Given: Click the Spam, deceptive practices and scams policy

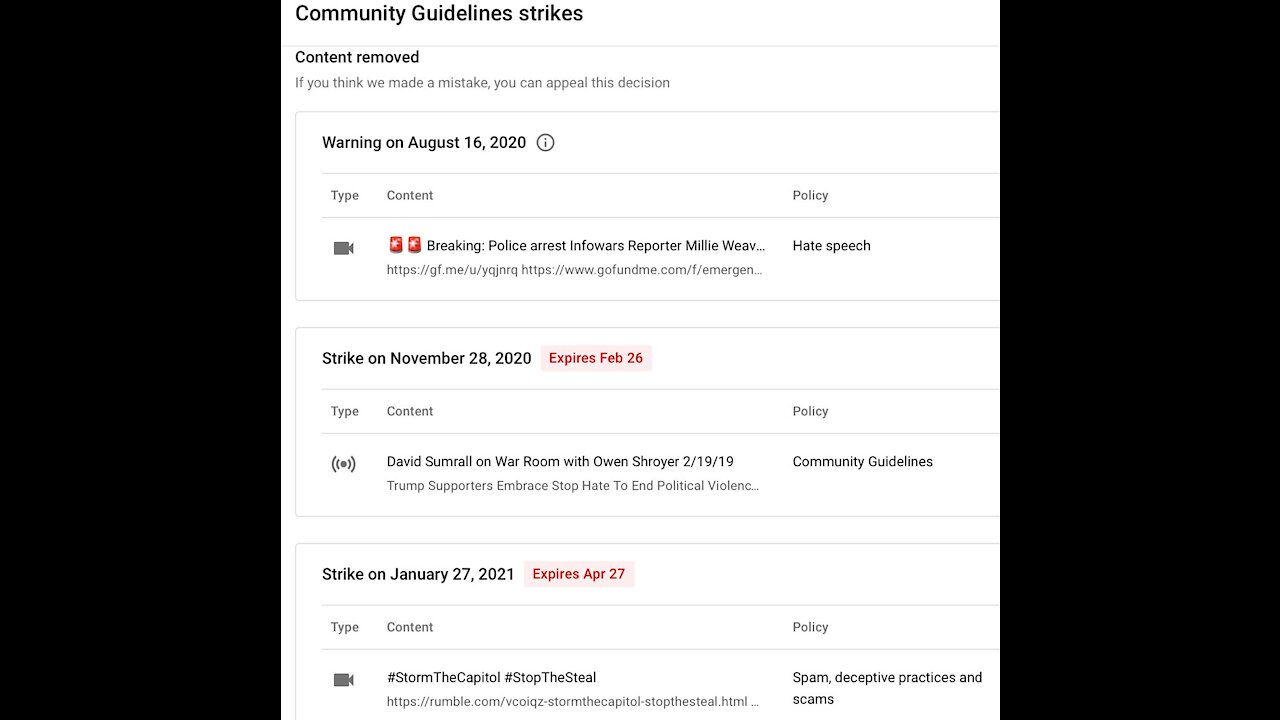Looking at the screenshot, I should tap(887, 688).
